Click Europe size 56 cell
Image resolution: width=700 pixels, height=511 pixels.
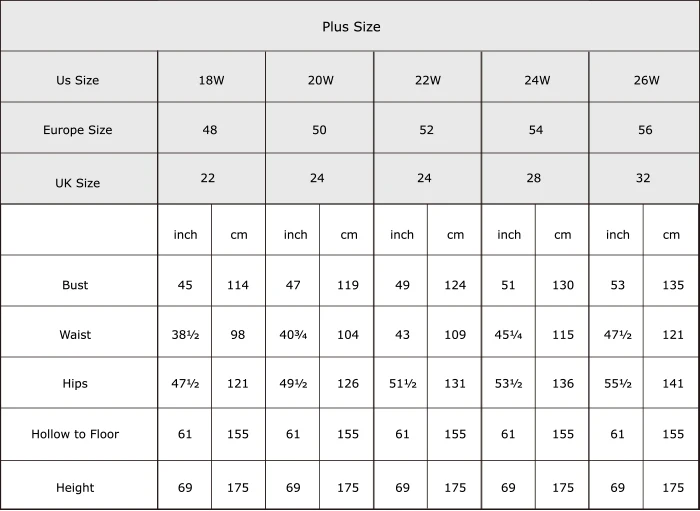(x=645, y=130)
